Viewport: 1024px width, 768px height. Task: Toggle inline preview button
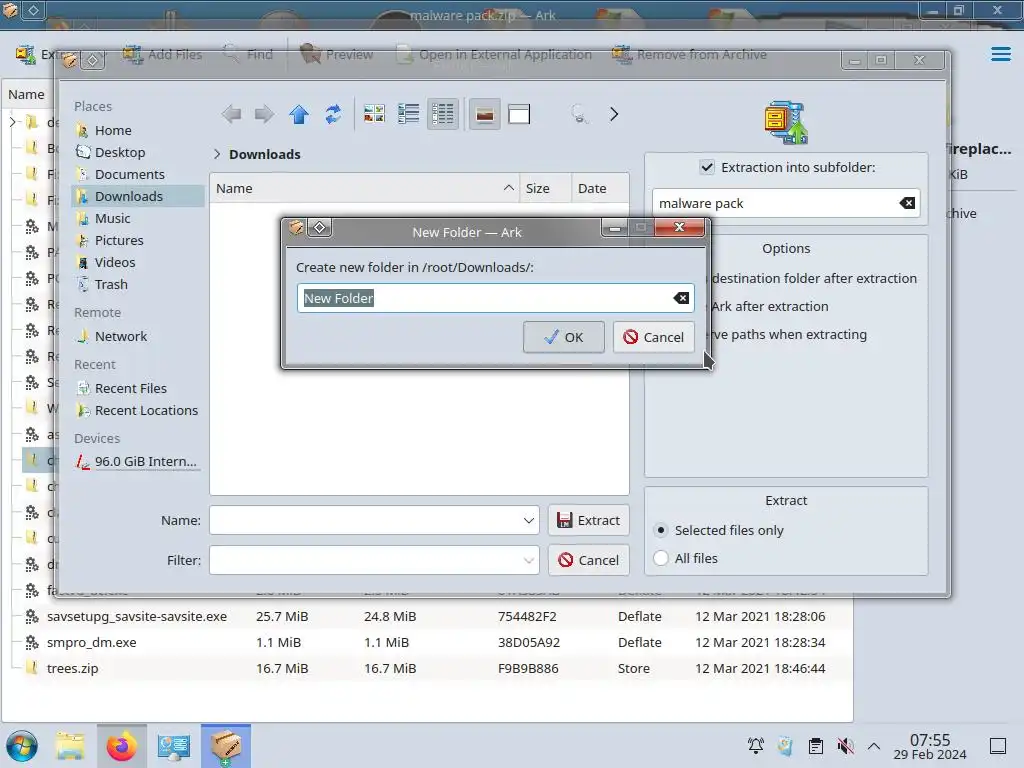(485, 114)
